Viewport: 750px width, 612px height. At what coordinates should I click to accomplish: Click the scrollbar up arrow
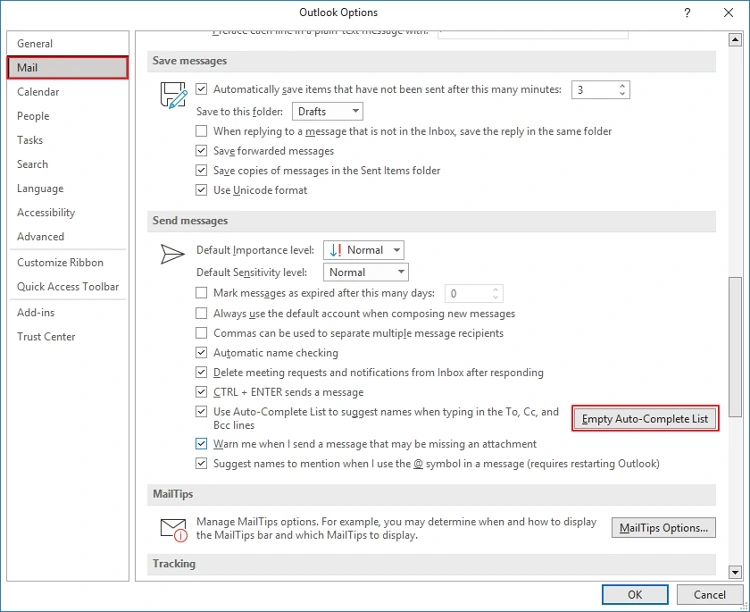click(x=735, y=39)
